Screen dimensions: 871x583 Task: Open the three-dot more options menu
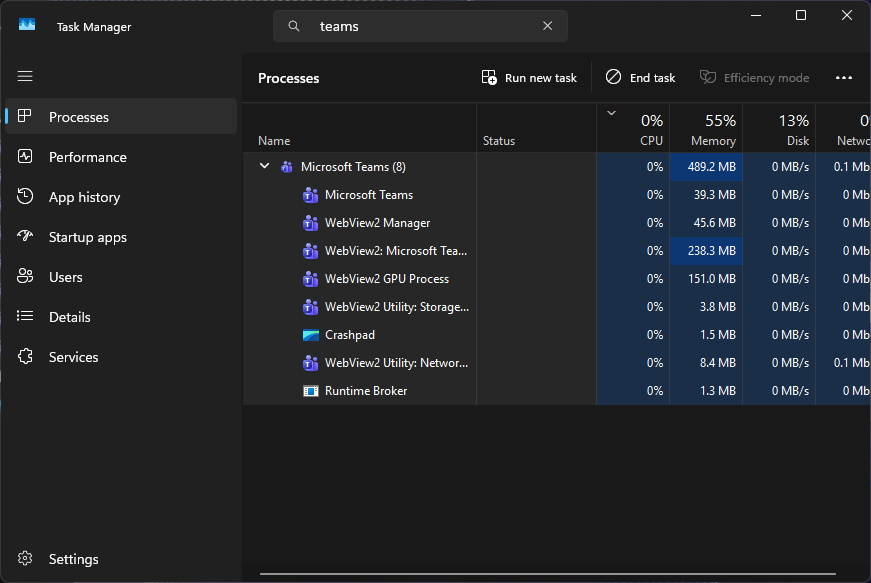click(x=843, y=78)
